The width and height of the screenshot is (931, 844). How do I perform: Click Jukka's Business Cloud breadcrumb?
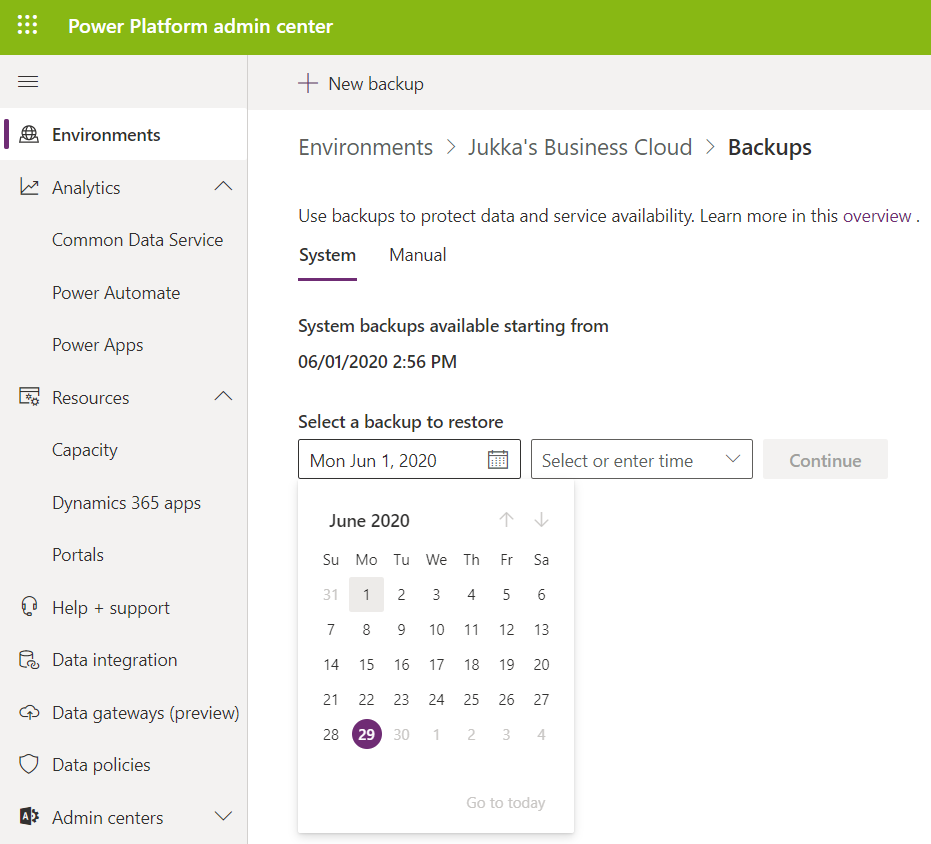[x=580, y=147]
